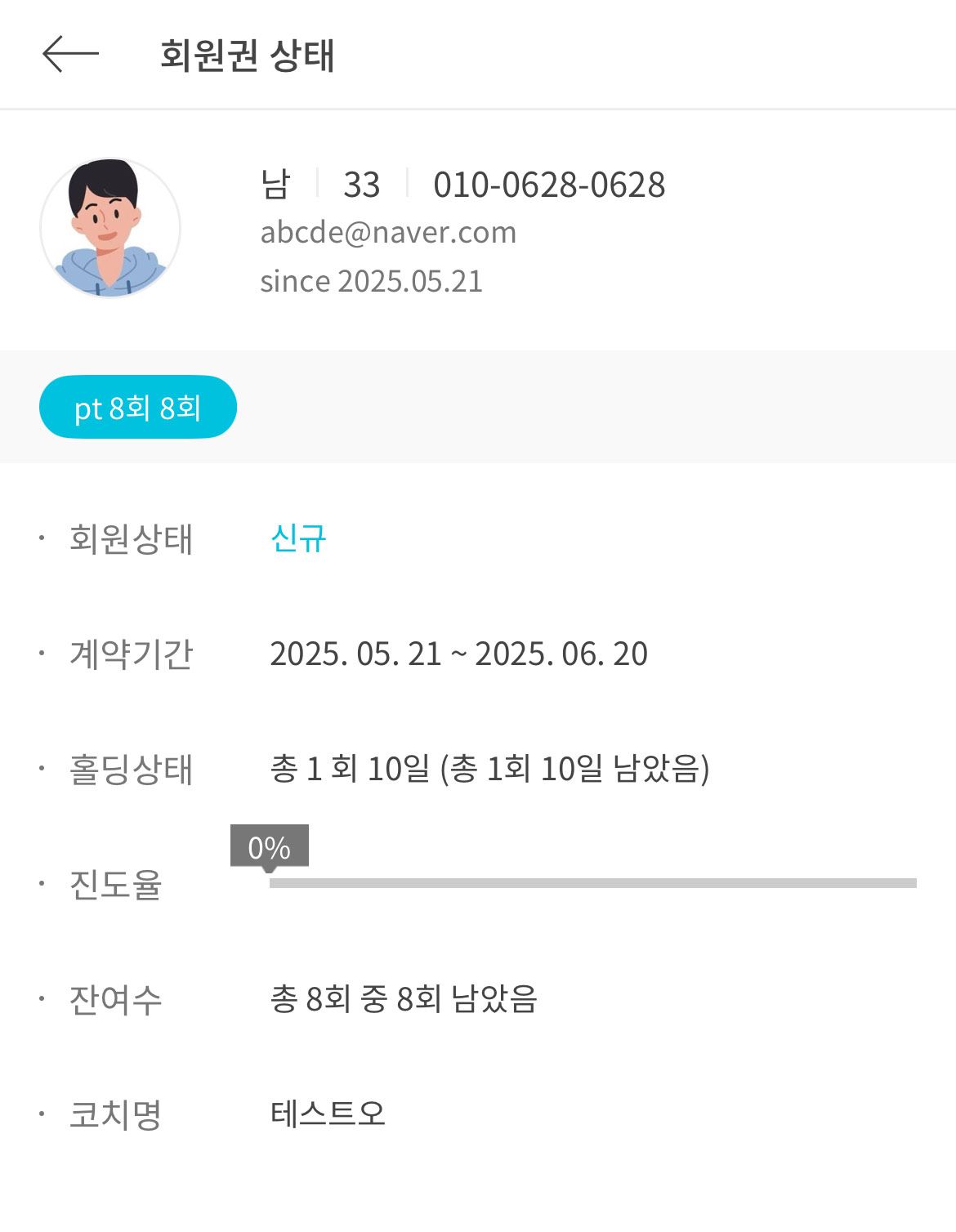Select the pt 8회 8회 membership chip
Image resolution: width=956 pixels, height=1232 pixels.
point(138,407)
